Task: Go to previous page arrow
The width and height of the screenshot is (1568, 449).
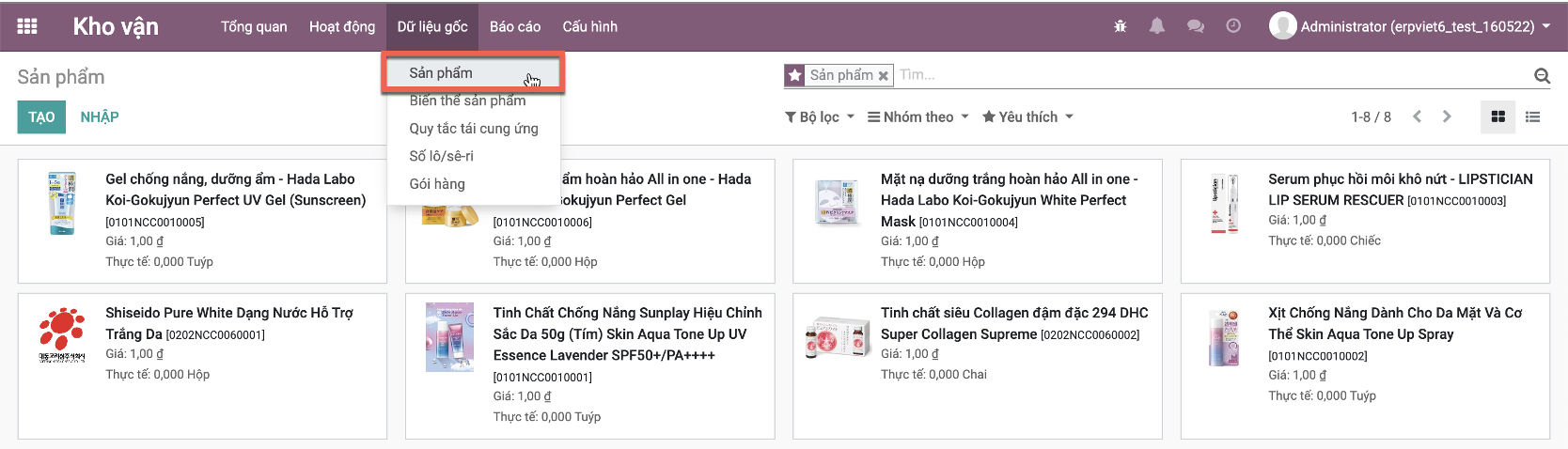Action: click(x=1417, y=116)
